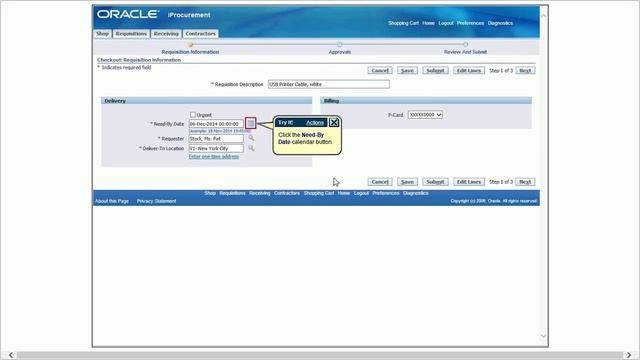The image size is (640, 360).
Task: Open the Actions link in tooltip
Action: point(315,122)
